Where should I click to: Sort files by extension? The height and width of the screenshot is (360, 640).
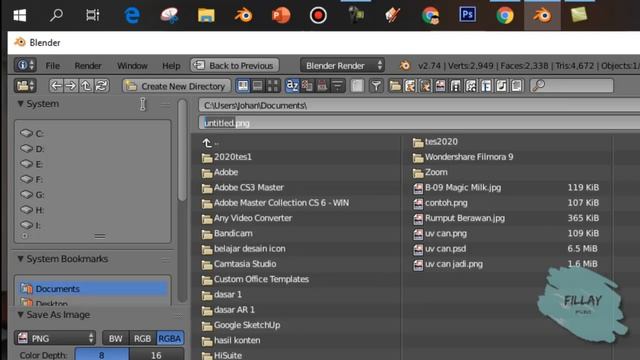[x=307, y=86]
